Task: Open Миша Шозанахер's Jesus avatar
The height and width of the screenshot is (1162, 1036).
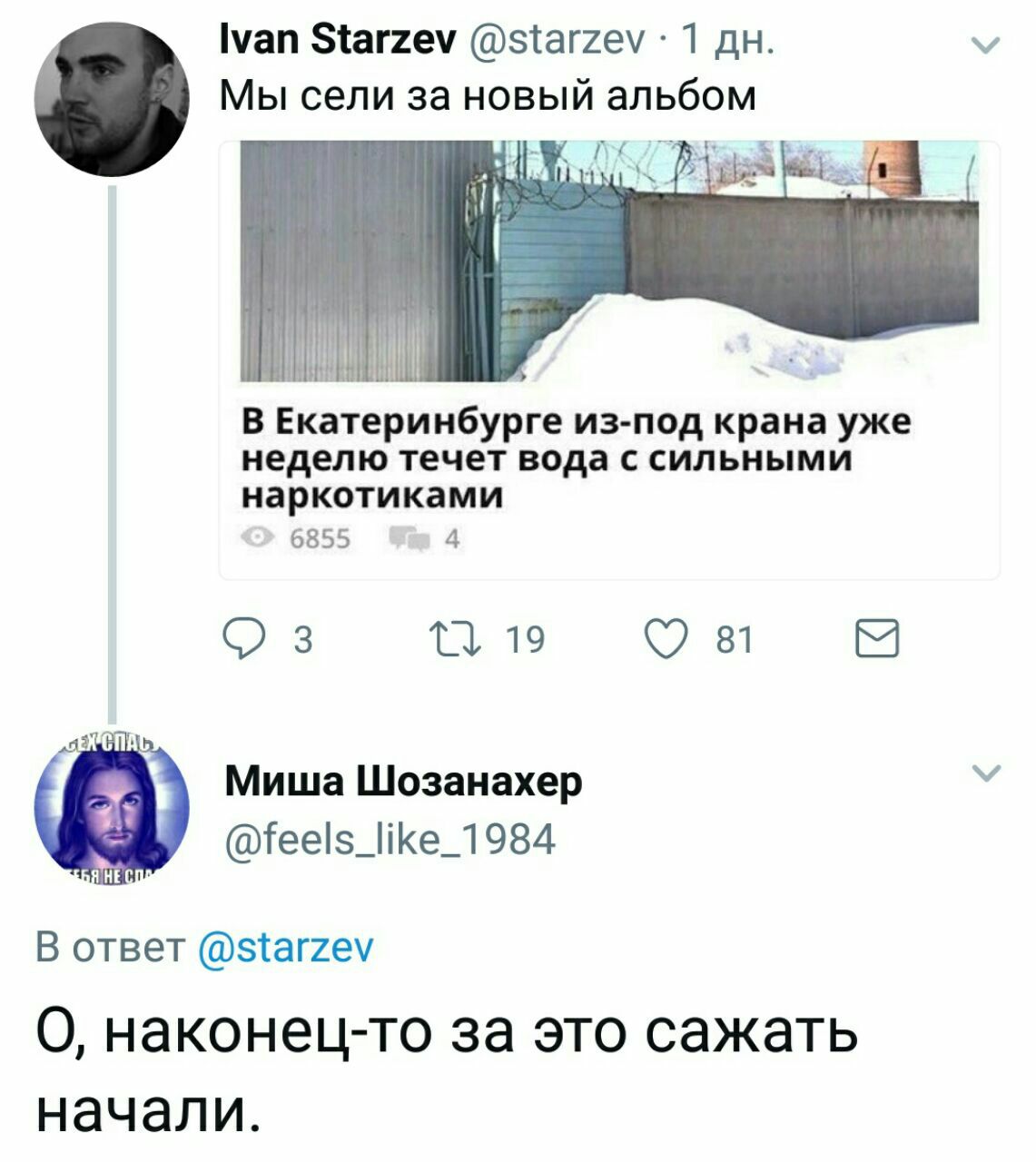Action: click(x=112, y=809)
